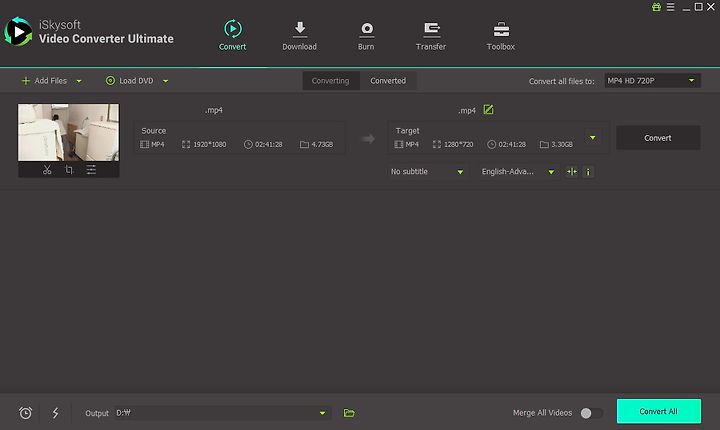Switch to the Converting tab
The image size is (720, 430).
[331, 81]
